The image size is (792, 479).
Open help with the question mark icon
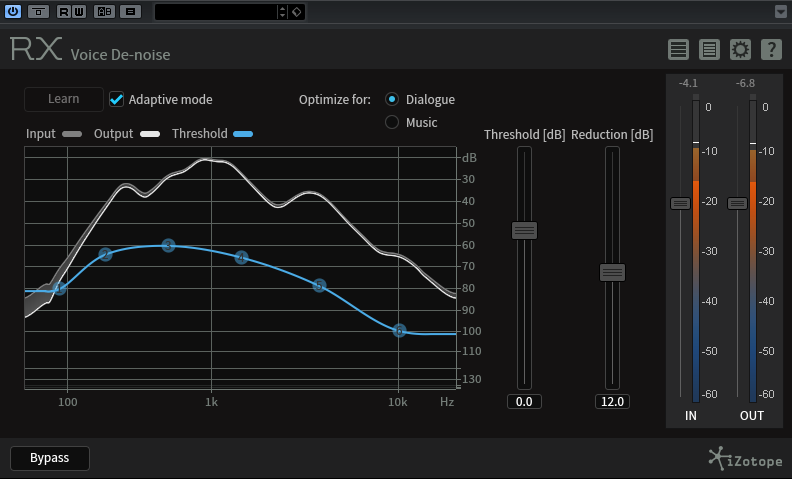771,50
